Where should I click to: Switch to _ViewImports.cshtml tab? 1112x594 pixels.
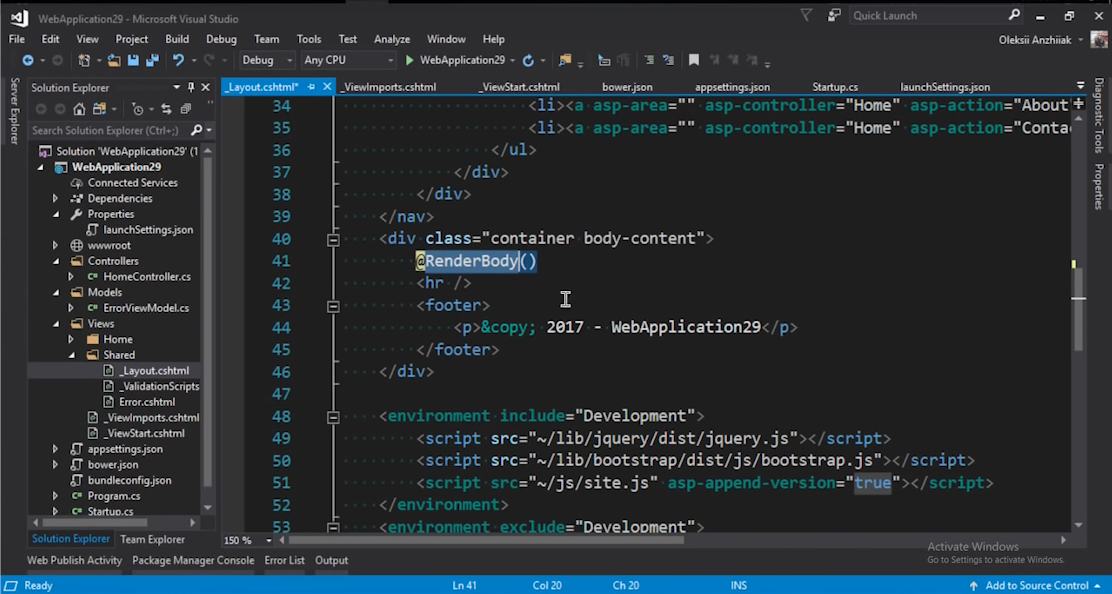(x=388, y=87)
